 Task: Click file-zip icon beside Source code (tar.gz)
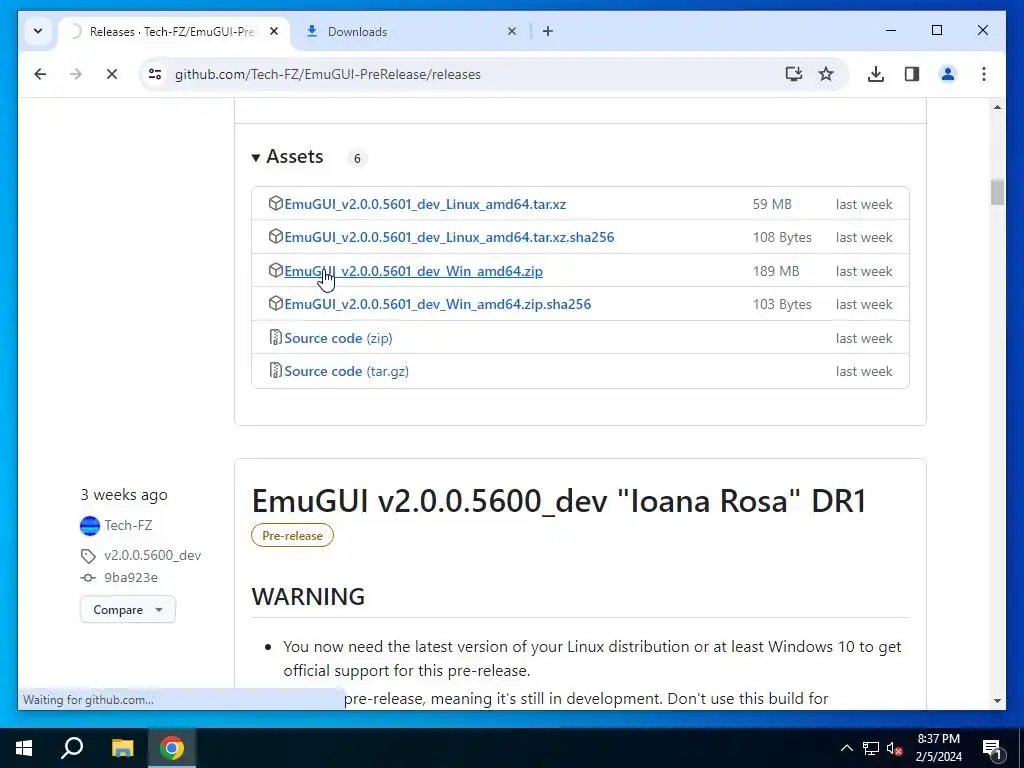(x=276, y=371)
